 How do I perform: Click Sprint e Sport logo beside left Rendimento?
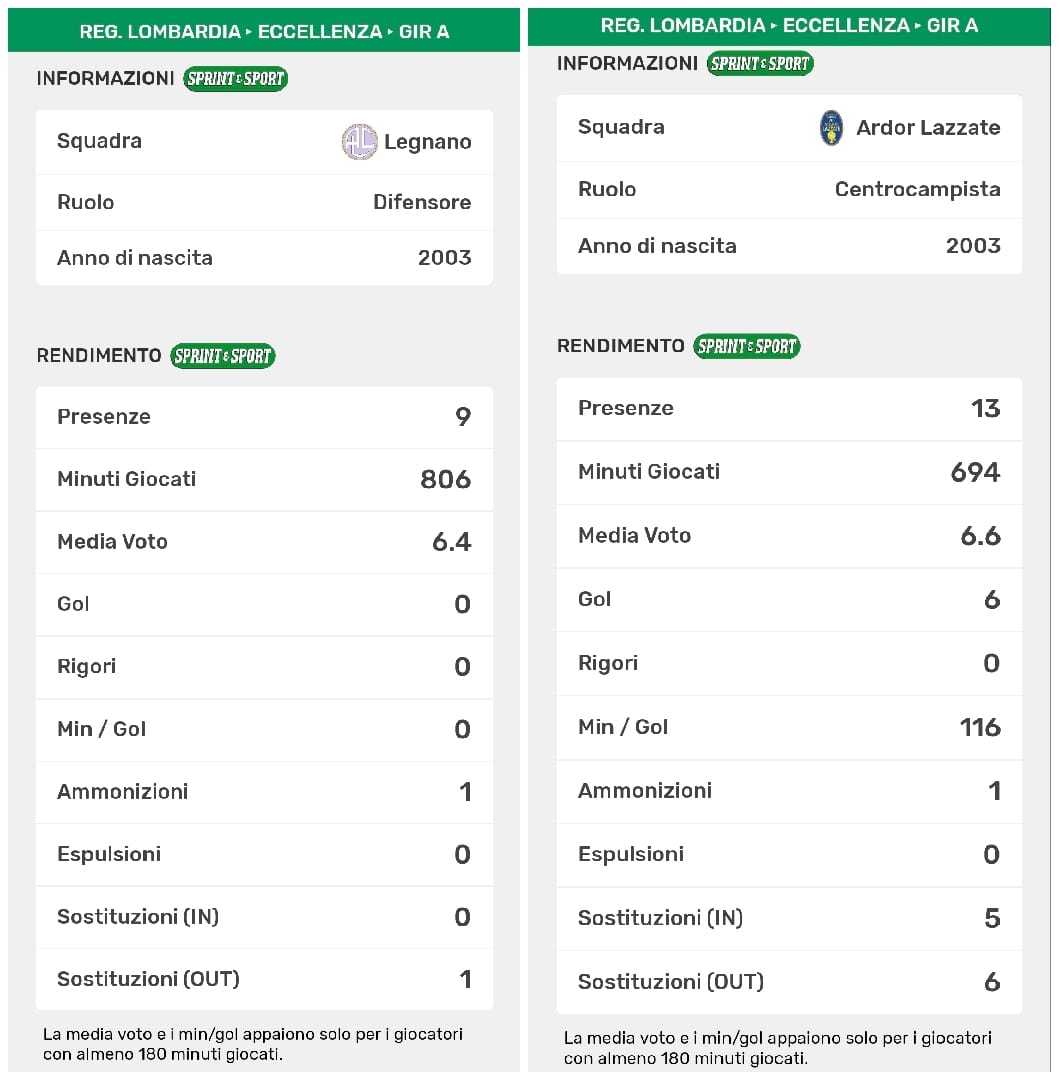pyautogui.click(x=222, y=356)
